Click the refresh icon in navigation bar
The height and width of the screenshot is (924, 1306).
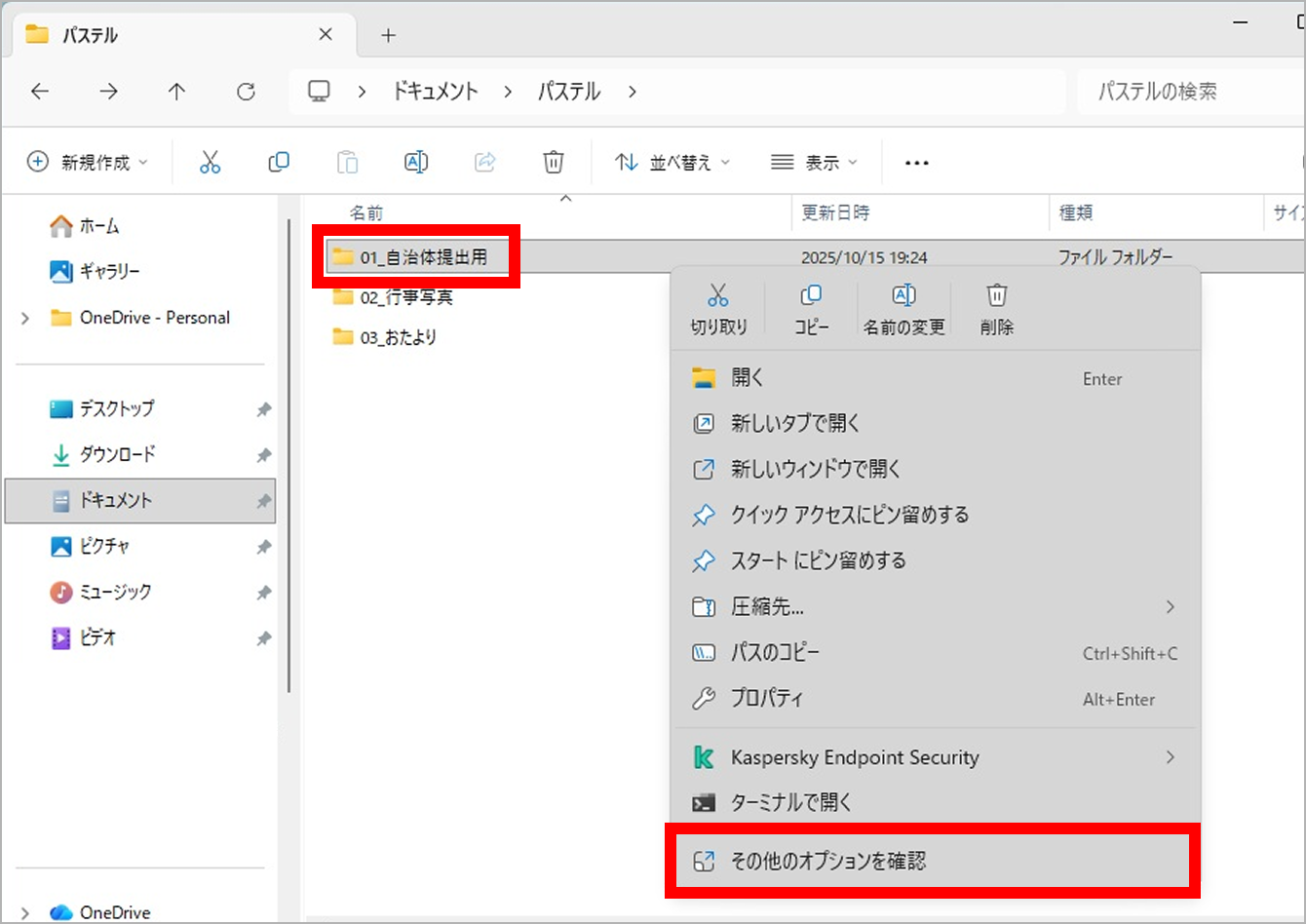click(x=246, y=92)
